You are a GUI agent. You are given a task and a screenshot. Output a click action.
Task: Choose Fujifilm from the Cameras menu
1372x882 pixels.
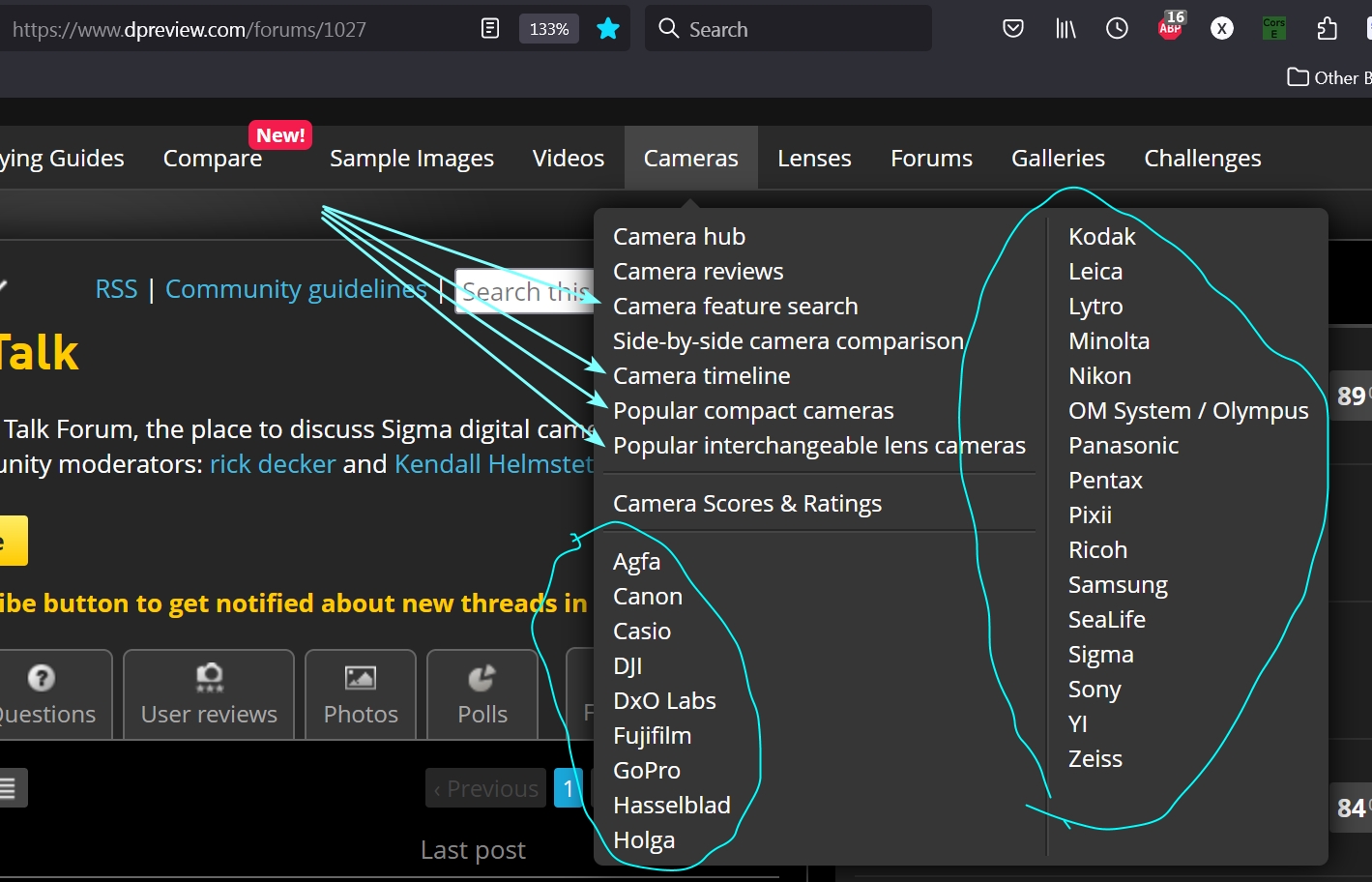tap(652, 736)
